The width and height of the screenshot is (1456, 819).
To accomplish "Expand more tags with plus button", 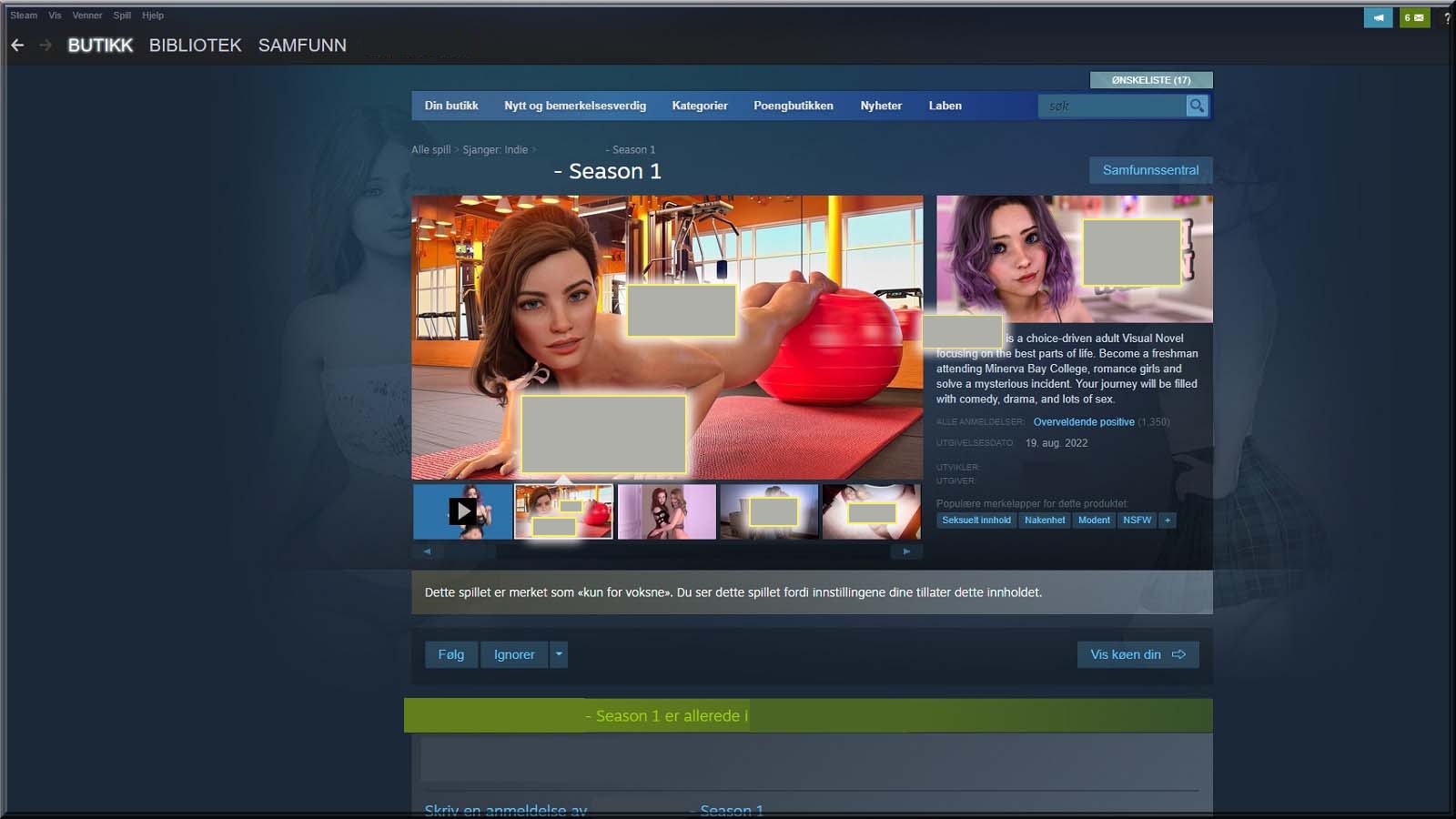I will pos(1168,521).
